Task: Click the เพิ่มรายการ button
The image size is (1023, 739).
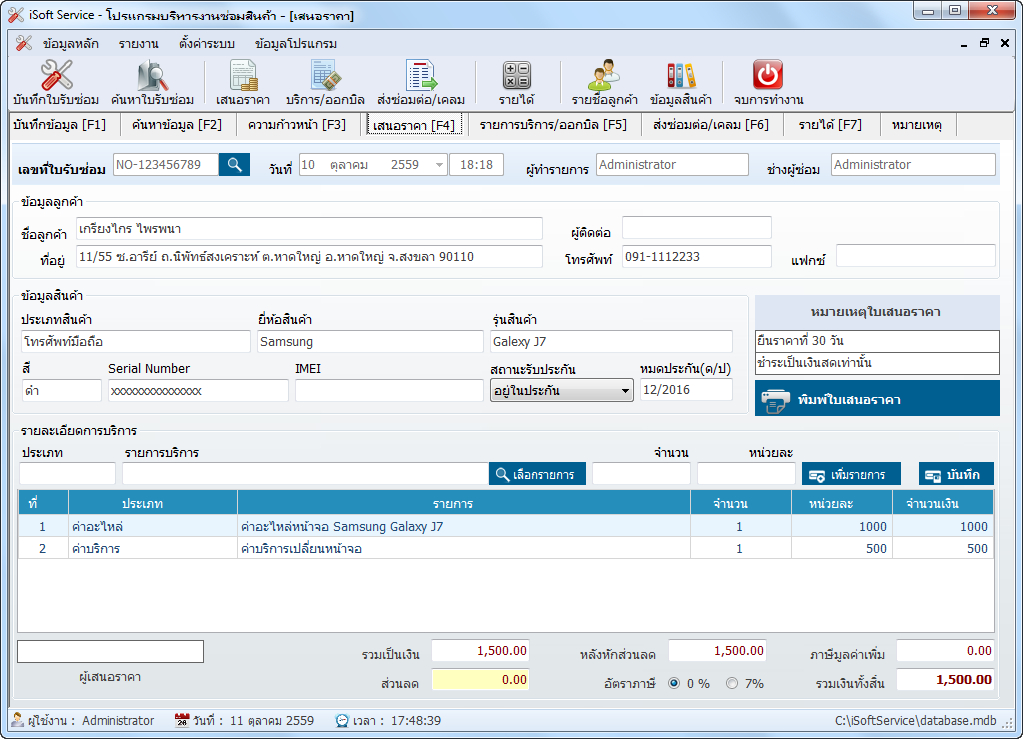Action: (x=851, y=474)
